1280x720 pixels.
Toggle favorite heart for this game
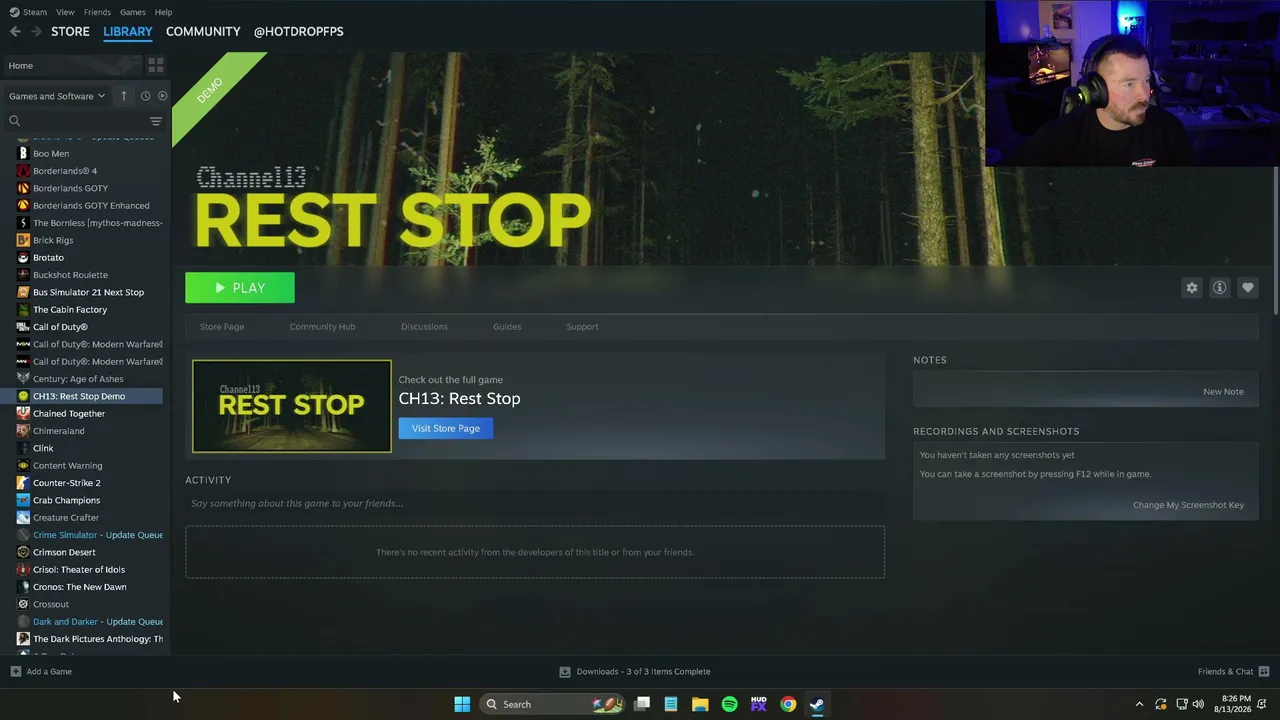pyautogui.click(x=1248, y=288)
